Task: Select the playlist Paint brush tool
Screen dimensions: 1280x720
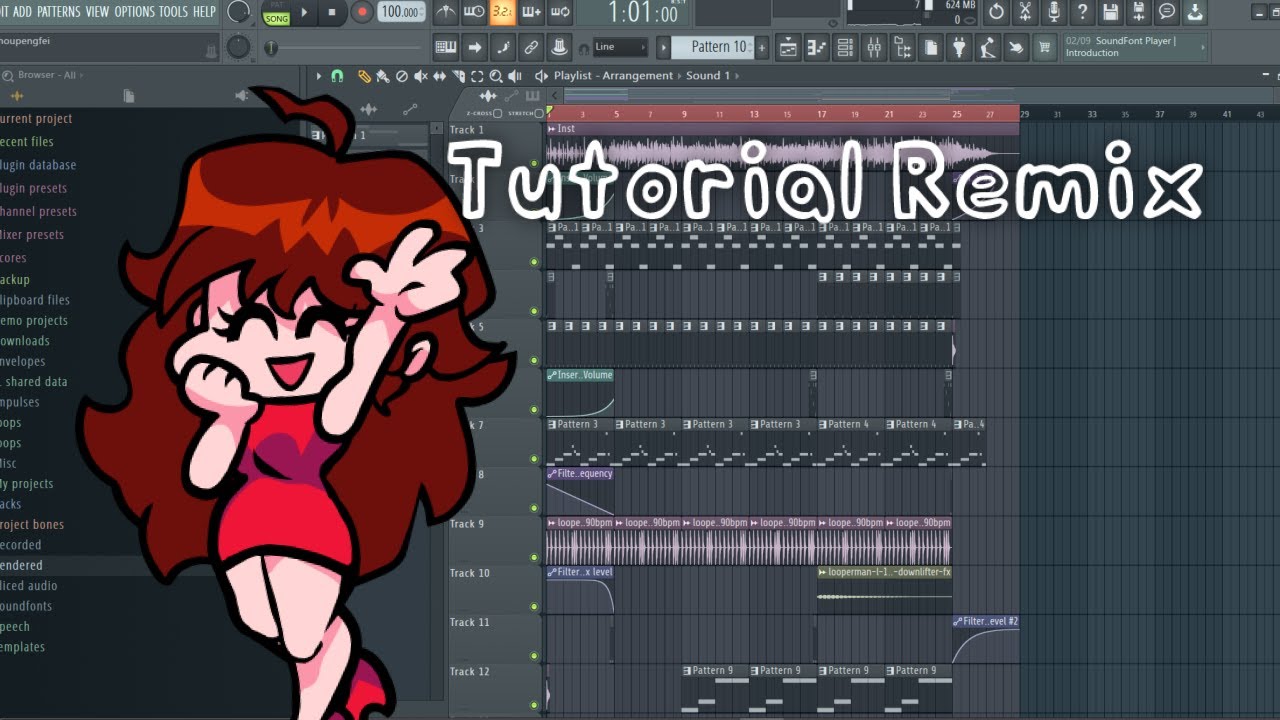Action: coord(383,76)
